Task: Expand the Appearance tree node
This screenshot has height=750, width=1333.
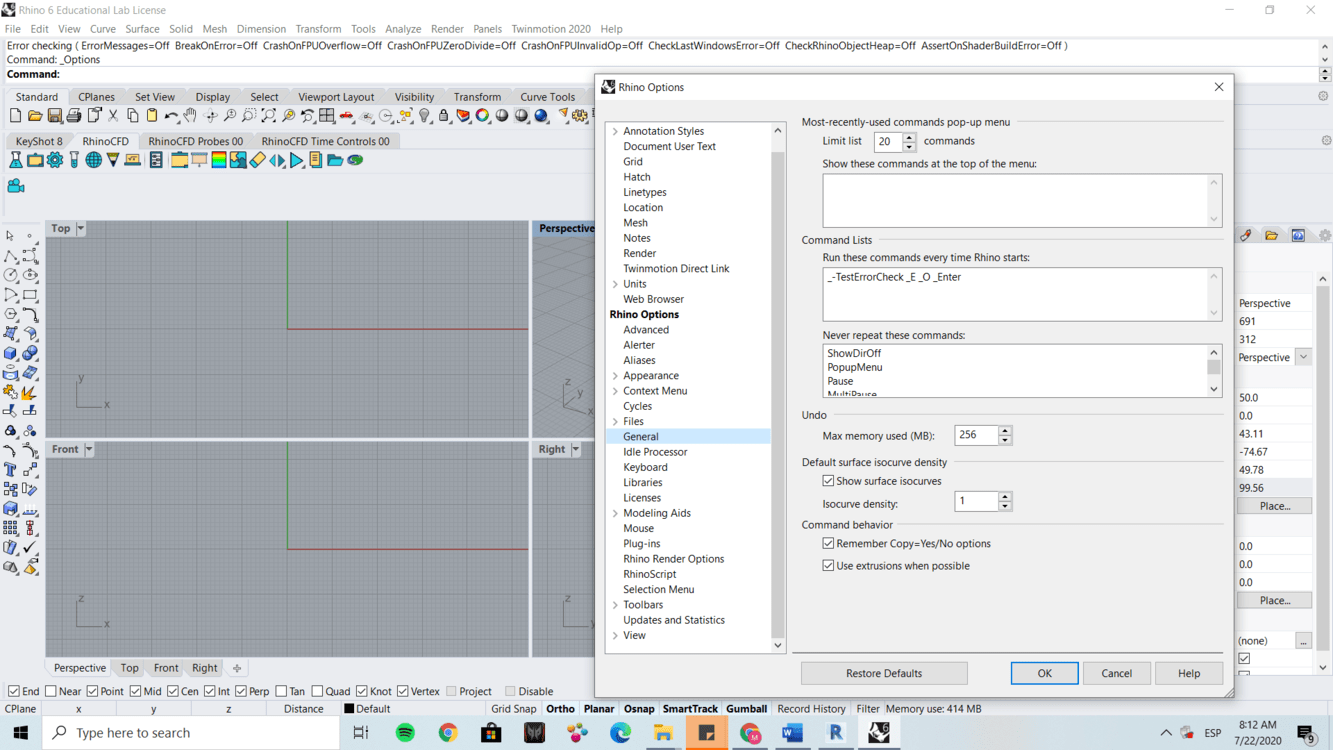Action: 615,376
